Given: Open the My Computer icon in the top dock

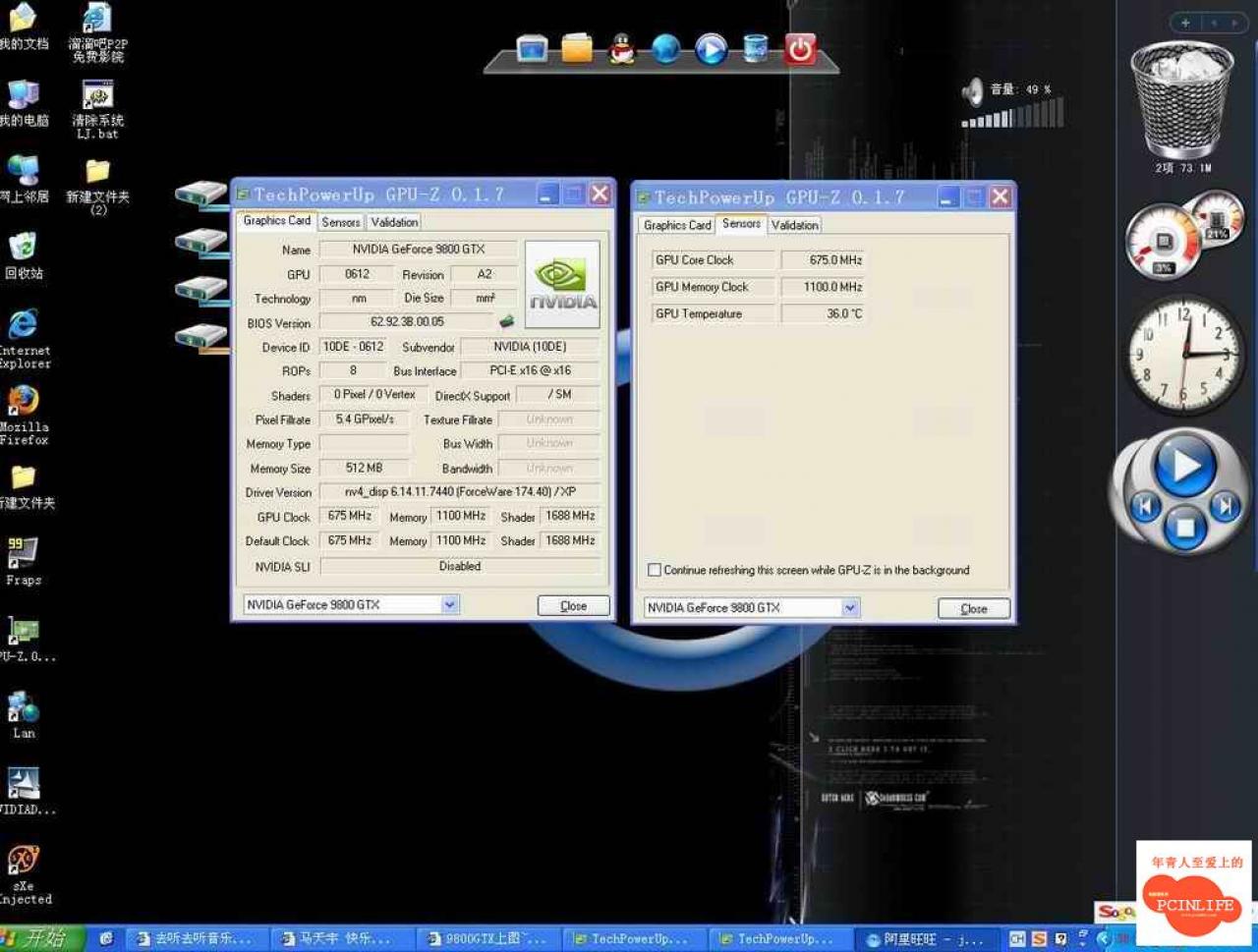Looking at the screenshot, I should click(532, 48).
